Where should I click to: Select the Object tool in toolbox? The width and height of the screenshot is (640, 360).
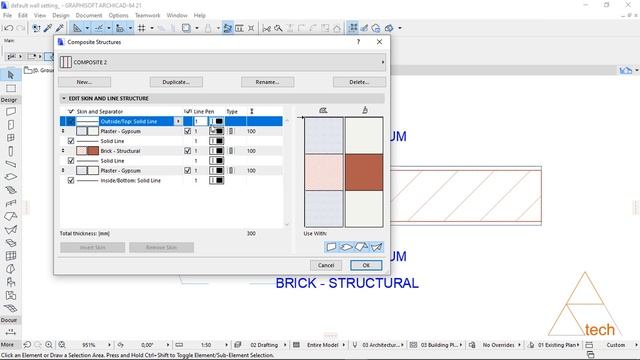pyautogui.click(x=11, y=282)
